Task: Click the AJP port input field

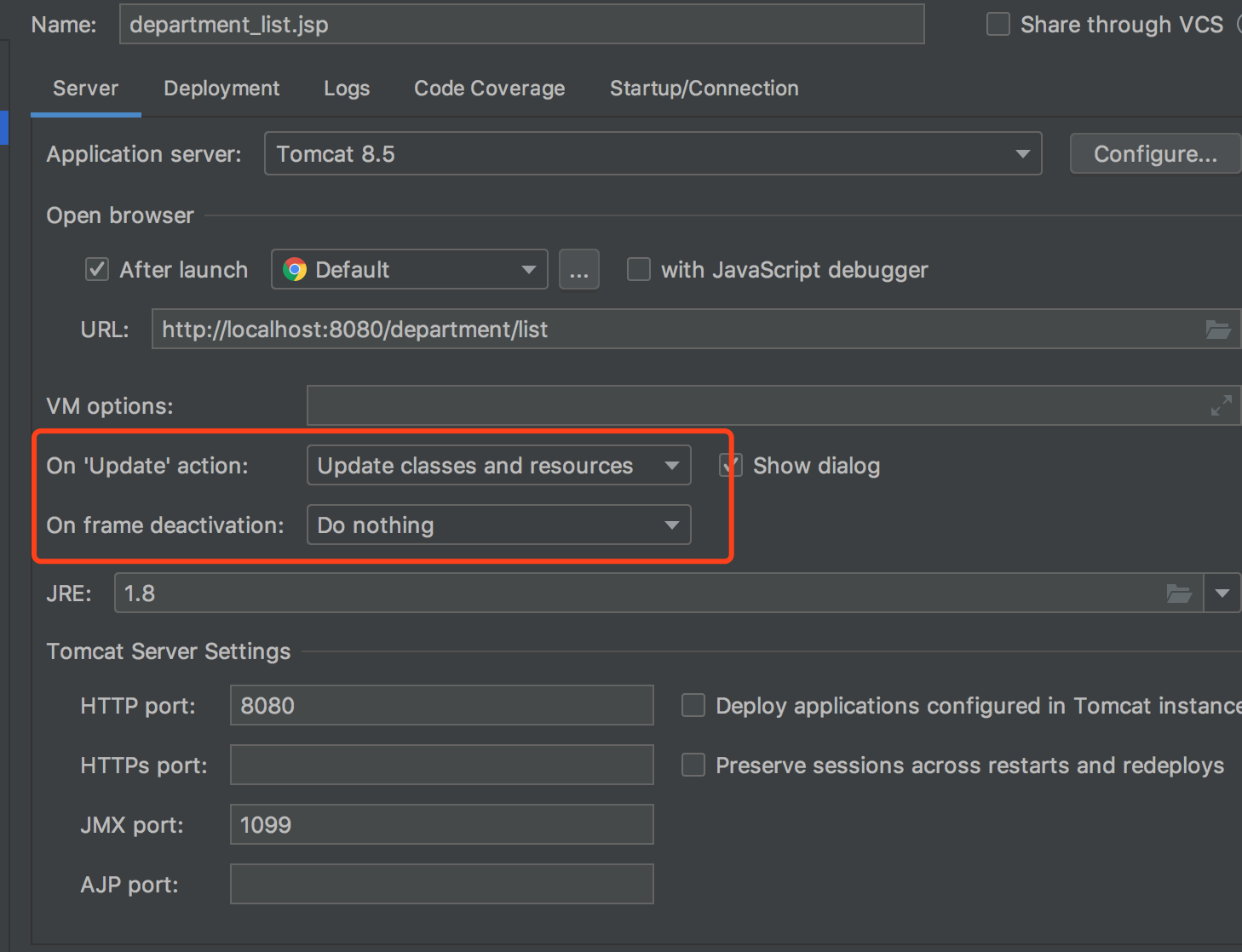Action: [x=442, y=885]
